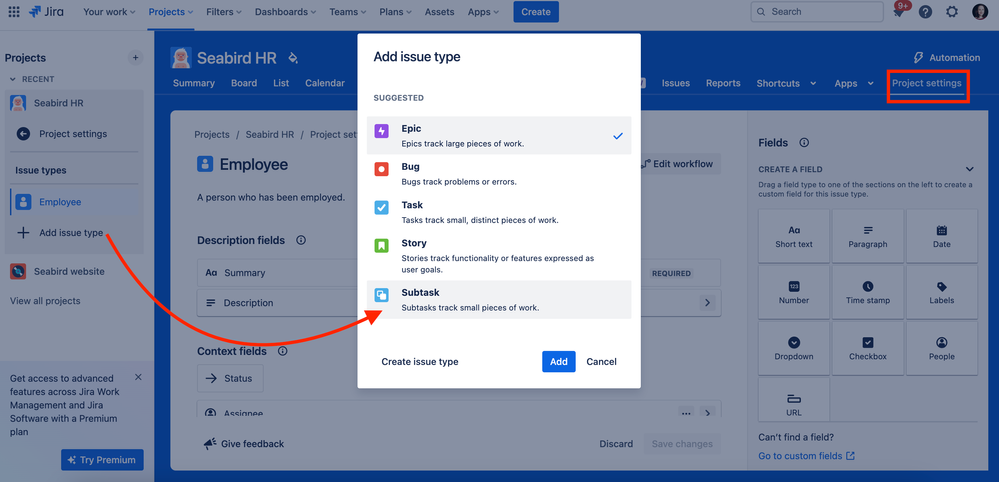
Task: Open the help question mark icon
Action: (925, 12)
